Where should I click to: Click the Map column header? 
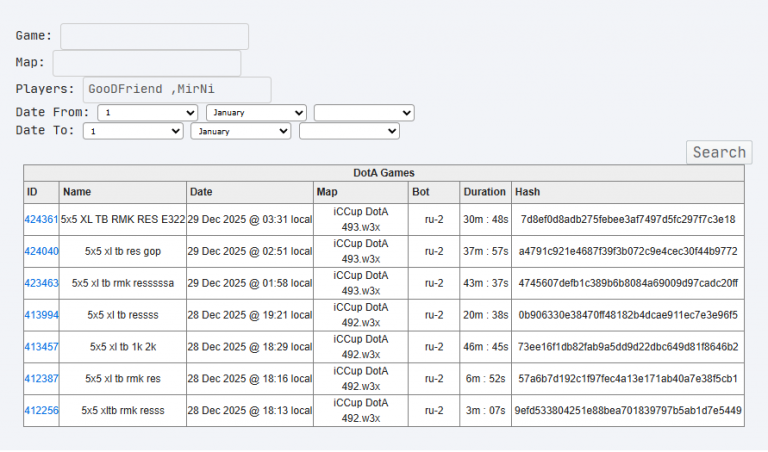pos(361,192)
